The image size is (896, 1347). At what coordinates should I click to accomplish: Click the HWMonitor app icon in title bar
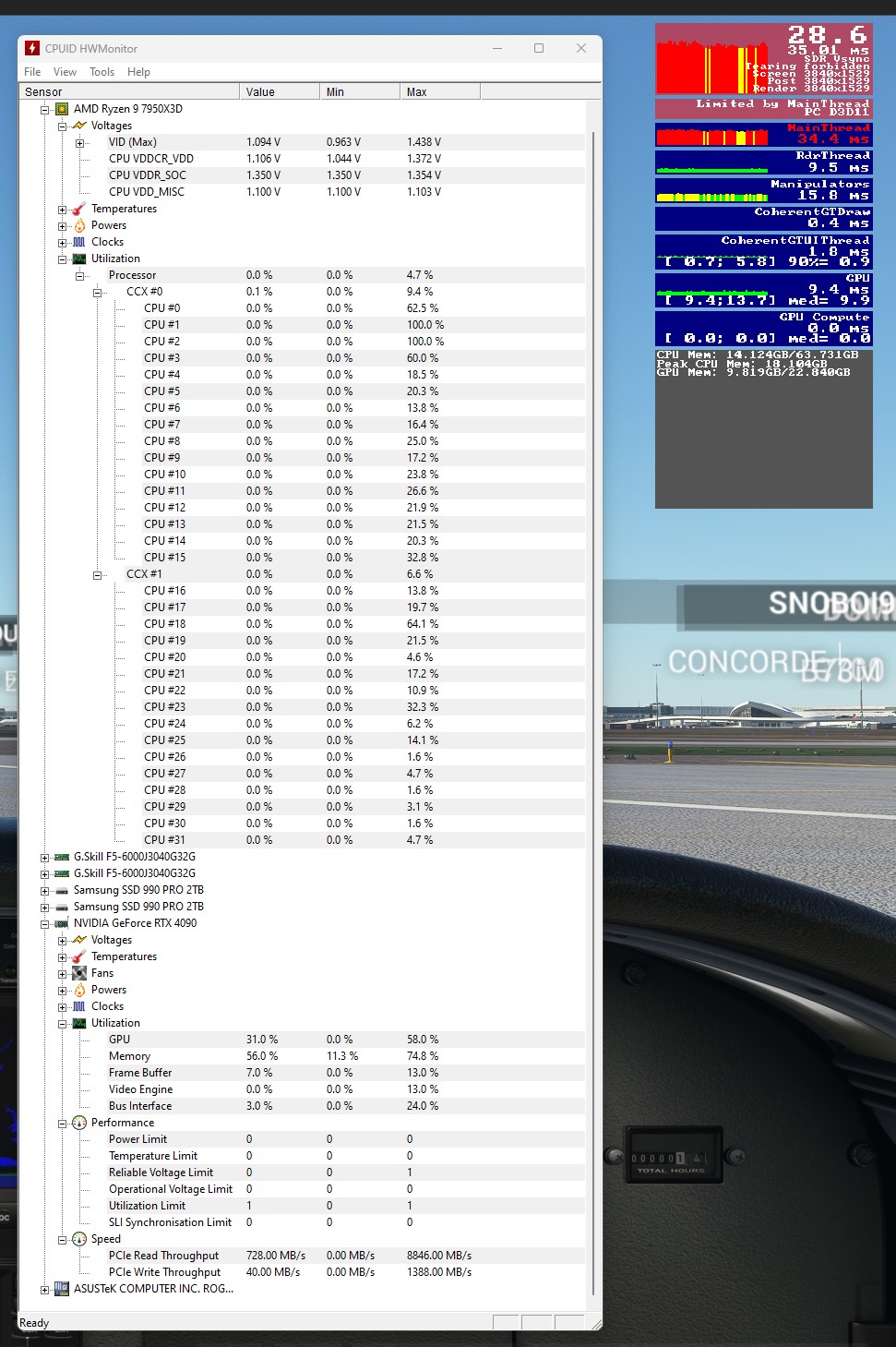(32, 48)
